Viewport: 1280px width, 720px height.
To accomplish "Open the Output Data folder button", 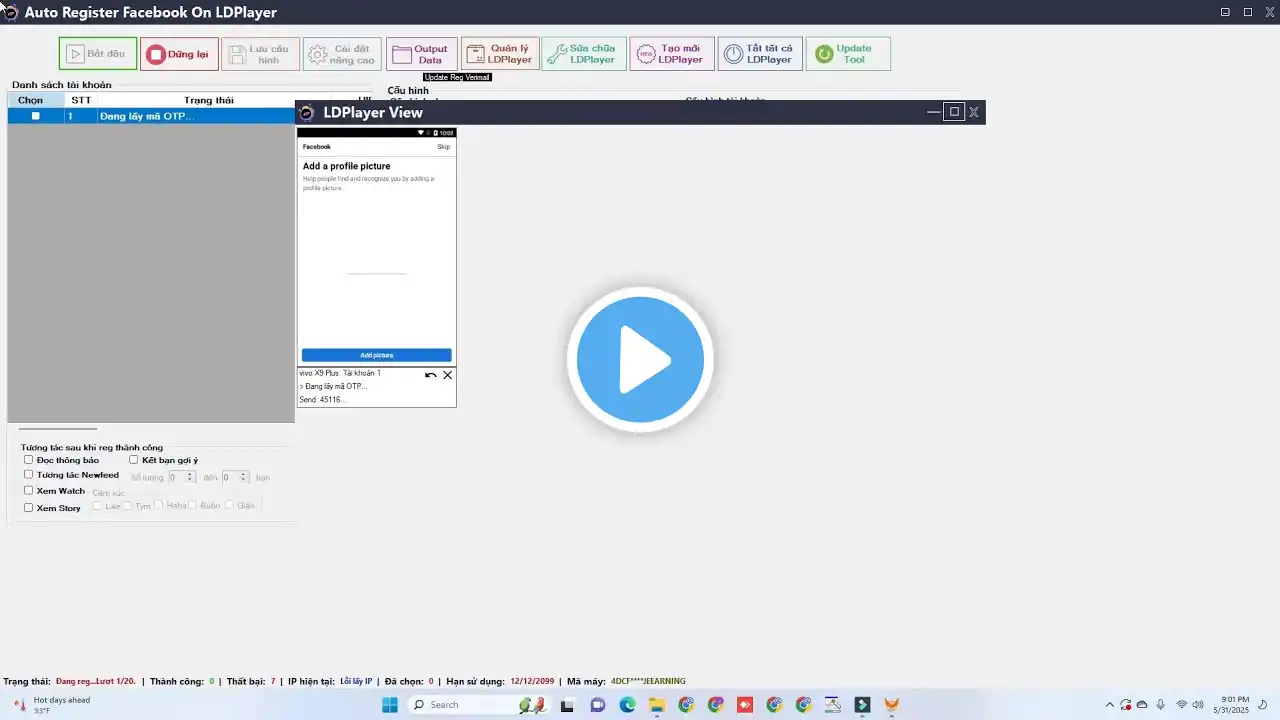I will click(422, 54).
